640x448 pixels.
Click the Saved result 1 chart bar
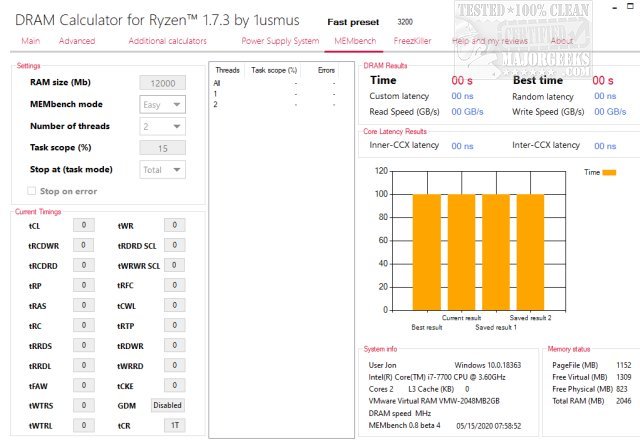496,252
